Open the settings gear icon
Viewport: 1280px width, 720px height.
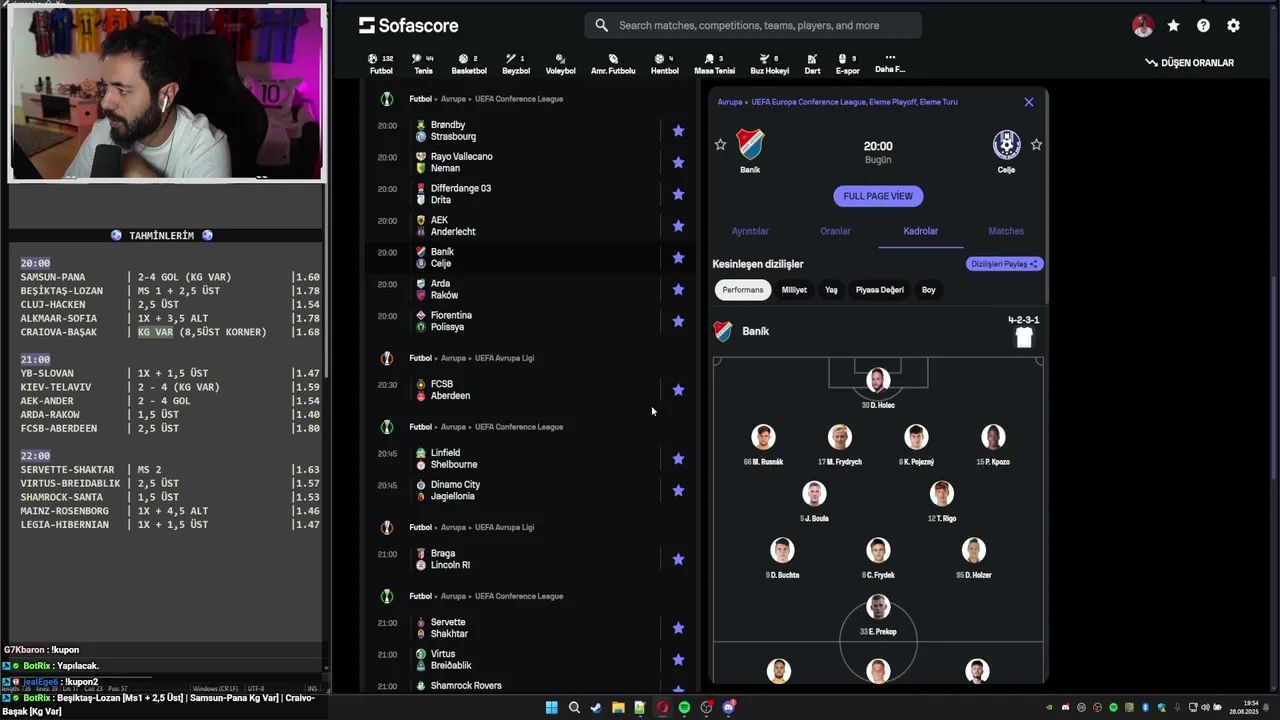(1233, 26)
